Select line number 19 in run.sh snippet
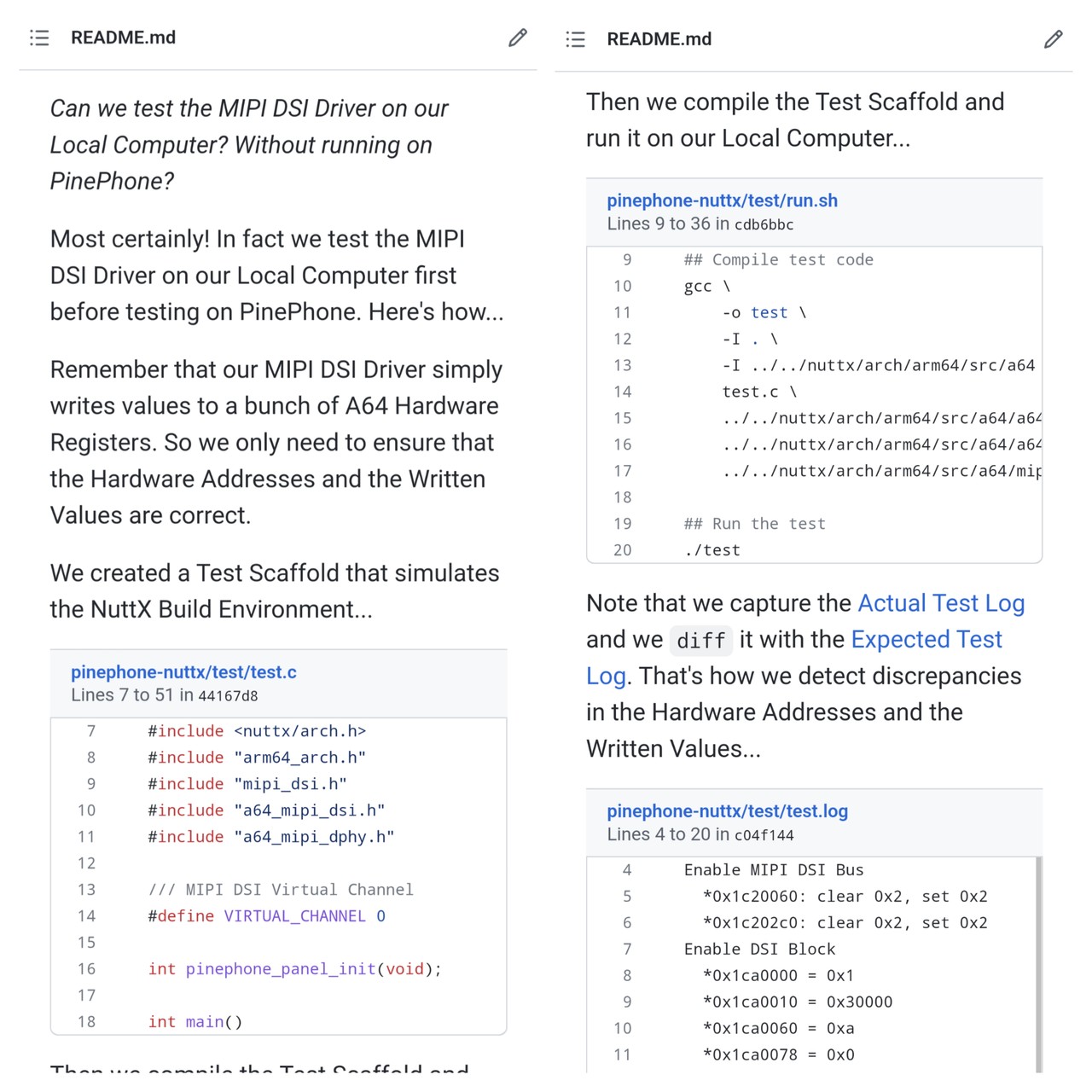This screenshot has width=1092, height=1092. pos(623,524)
